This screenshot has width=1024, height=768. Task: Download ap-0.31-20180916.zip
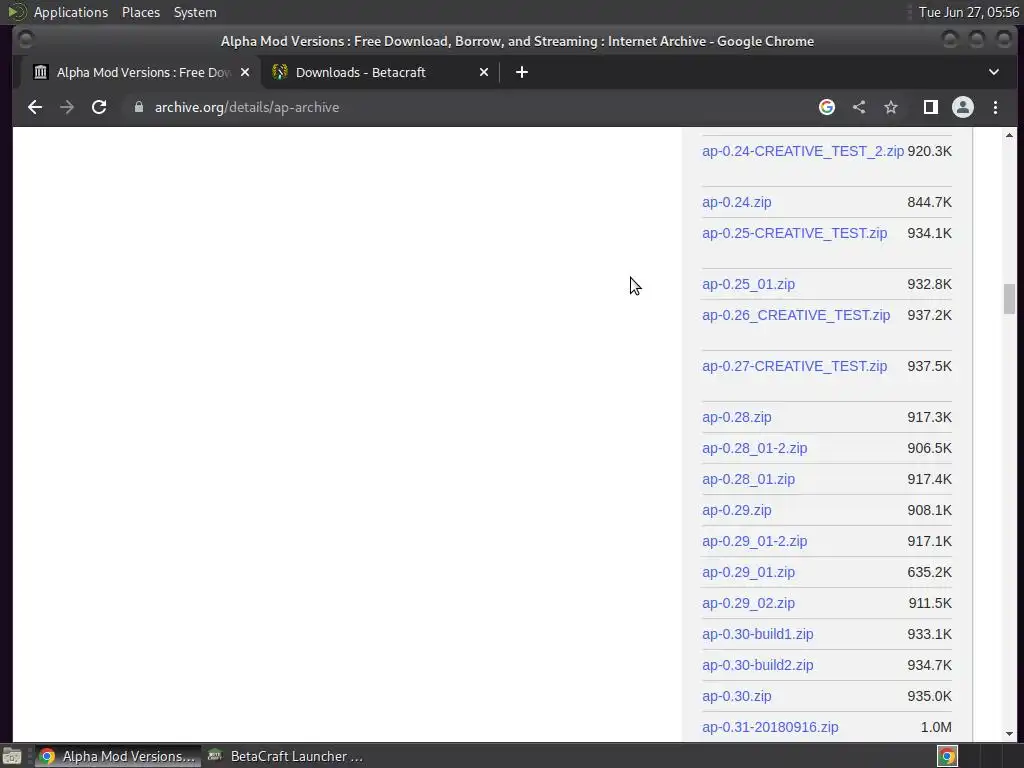tap(770, 727)
